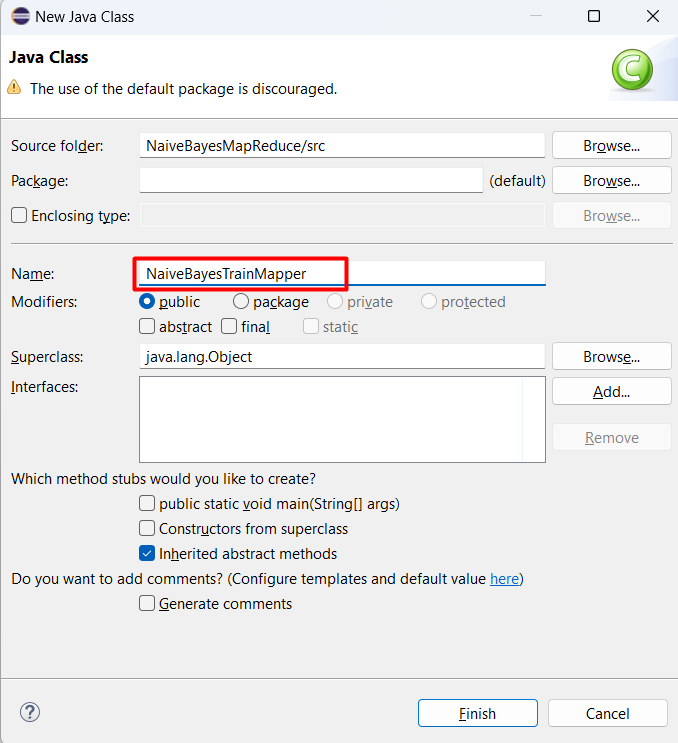Browse for the Source folder
The height and width of the screenshot is (743, 678).
click(611, 145)
